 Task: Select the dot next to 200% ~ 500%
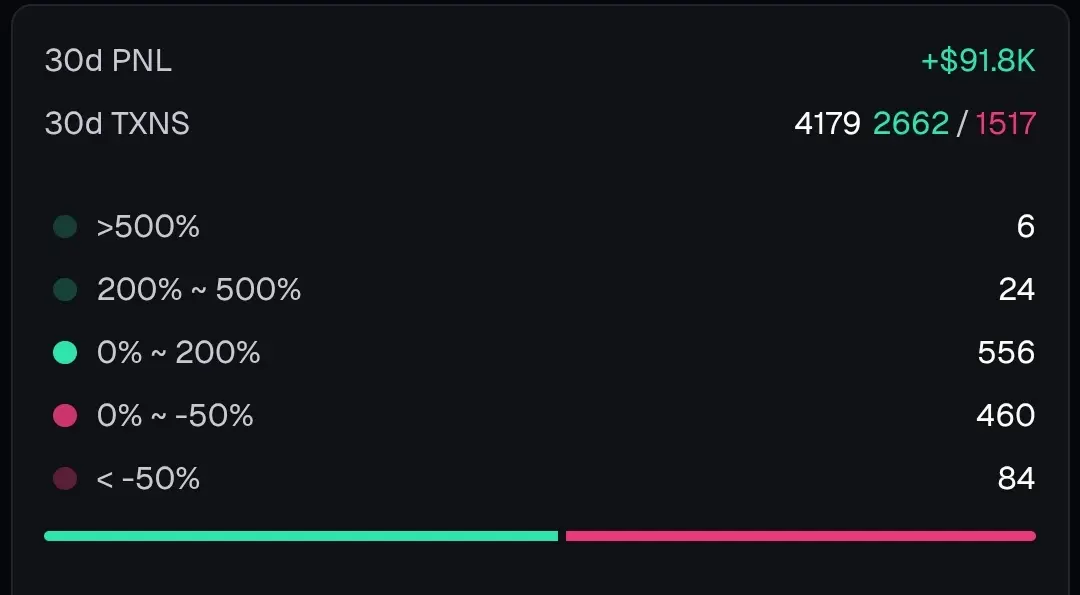point(65,289)
